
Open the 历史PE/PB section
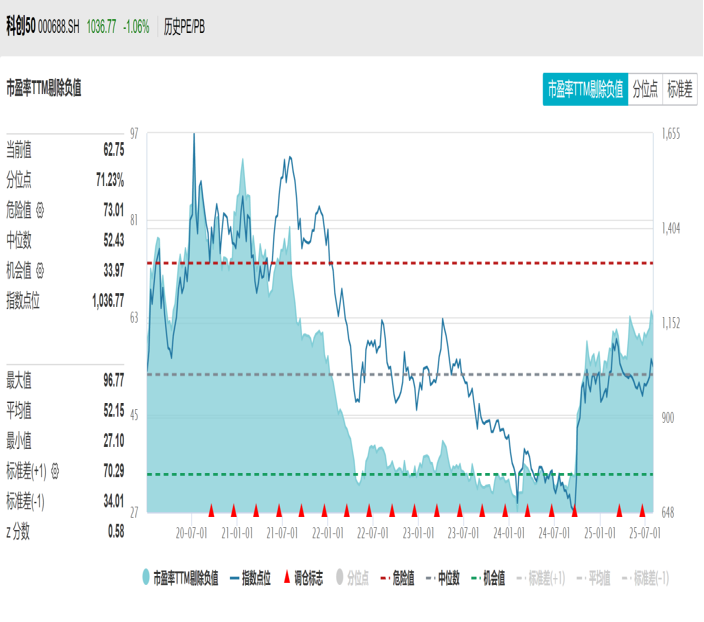coord(184,27)
